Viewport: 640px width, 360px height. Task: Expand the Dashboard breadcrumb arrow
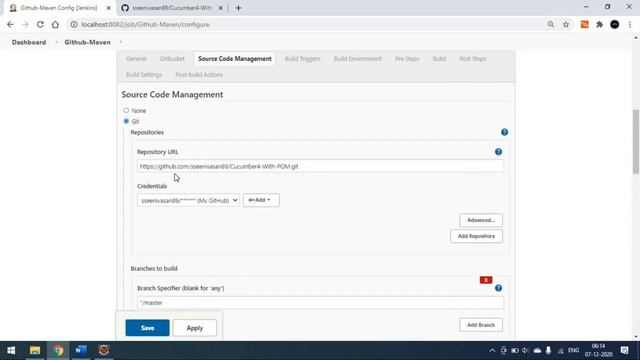(x=56, y=42)
